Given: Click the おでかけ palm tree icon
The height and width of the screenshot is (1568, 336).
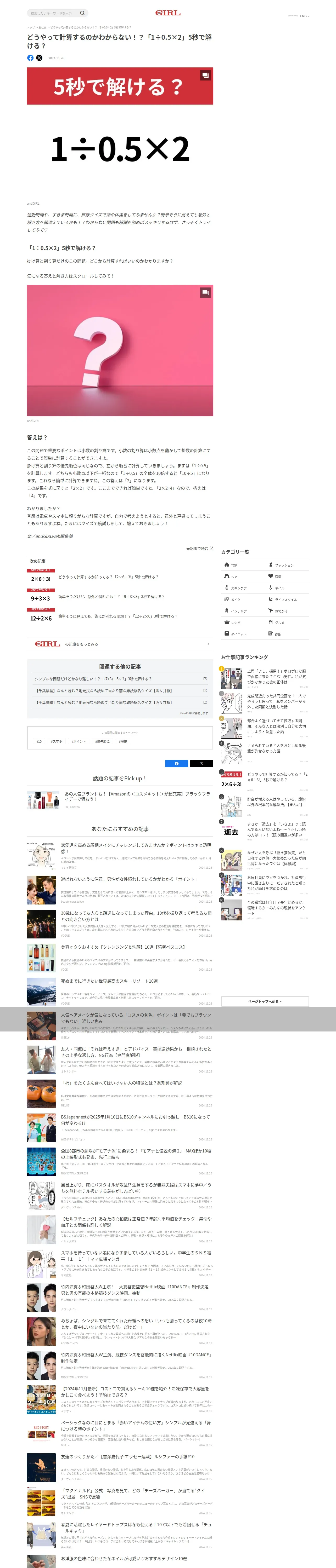Looking at the screenshot, I should 271,610.
